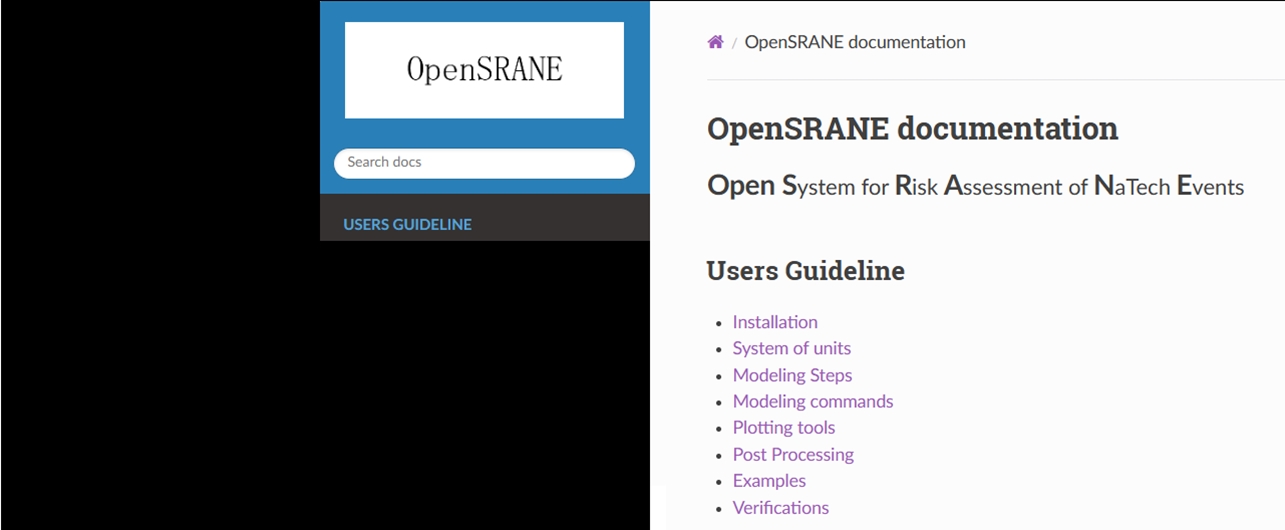Open the Post Processing link
This screenshot has width=1285, height=530.
pos(792,454)
